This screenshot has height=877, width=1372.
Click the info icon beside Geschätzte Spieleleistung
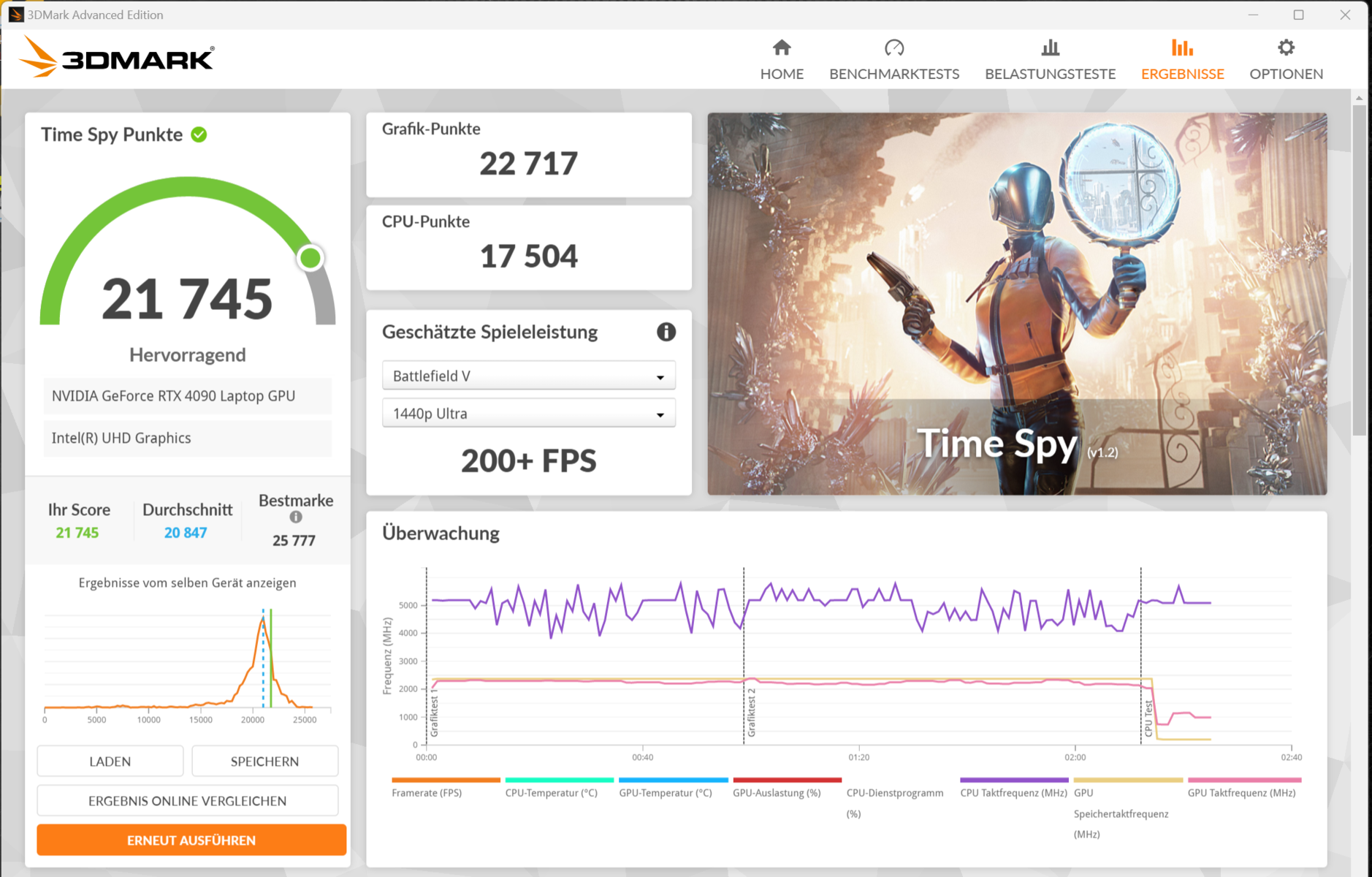tap(666, 332)
